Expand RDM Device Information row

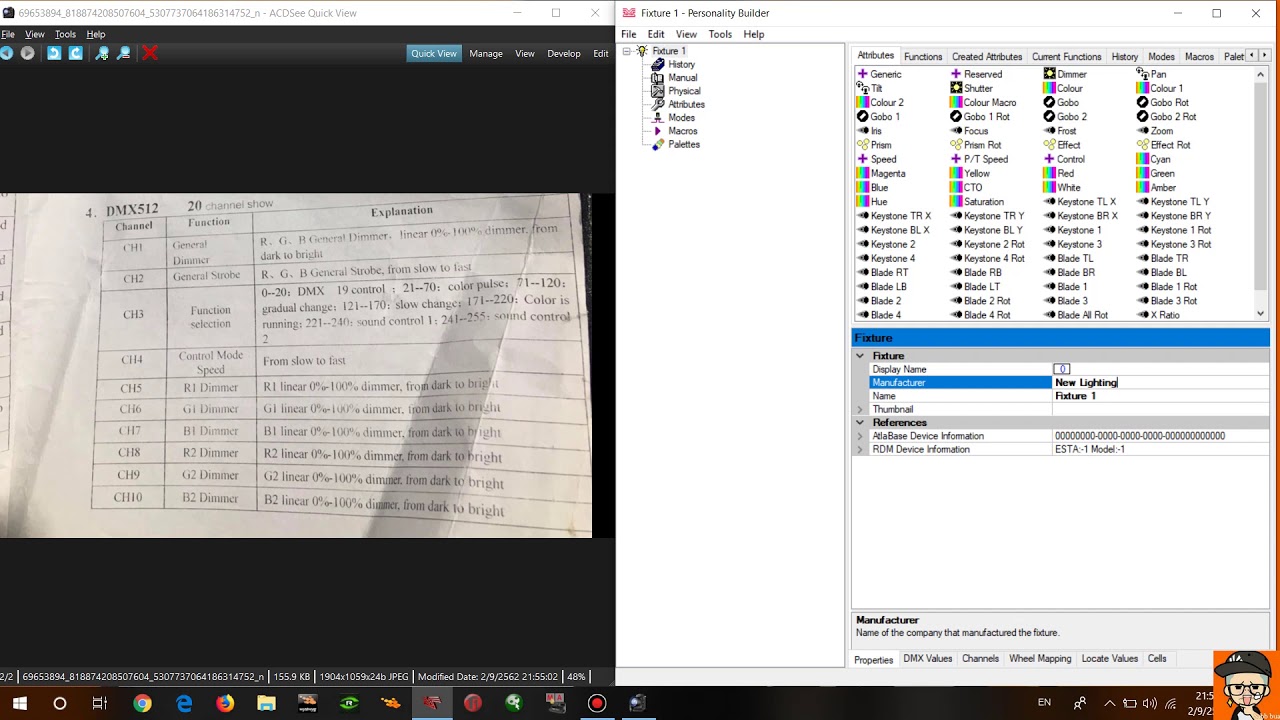click(860, 450)
